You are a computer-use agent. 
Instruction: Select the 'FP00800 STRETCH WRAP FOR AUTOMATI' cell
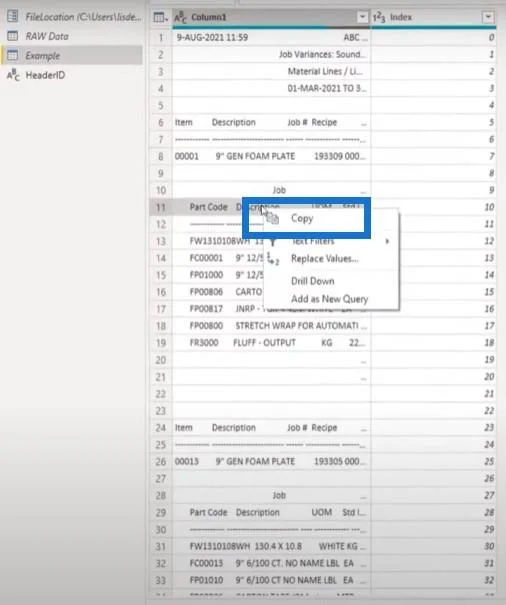point(271,326)
